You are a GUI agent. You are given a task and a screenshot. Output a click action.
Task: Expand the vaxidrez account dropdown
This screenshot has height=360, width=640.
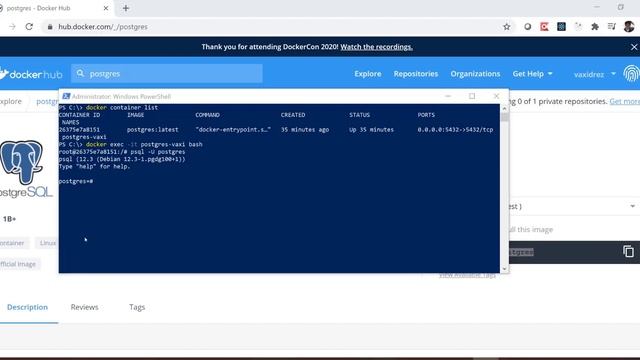click(x=595, y=74)
